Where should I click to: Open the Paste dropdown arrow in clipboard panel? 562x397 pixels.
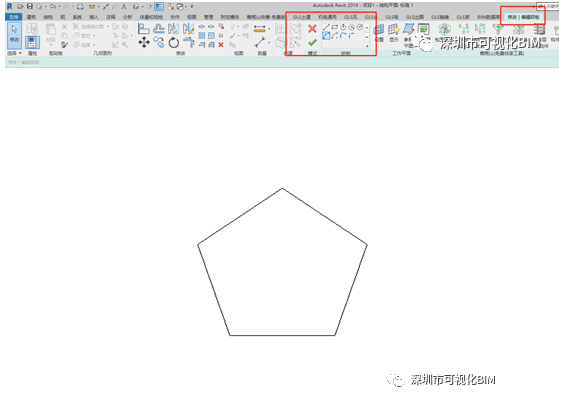click(x=51, y=45)
